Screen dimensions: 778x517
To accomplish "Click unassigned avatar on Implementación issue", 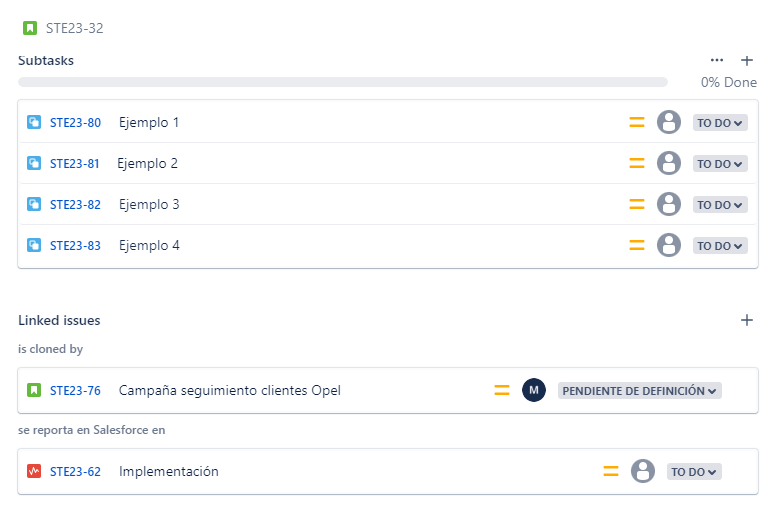I will tap(643, 471).
